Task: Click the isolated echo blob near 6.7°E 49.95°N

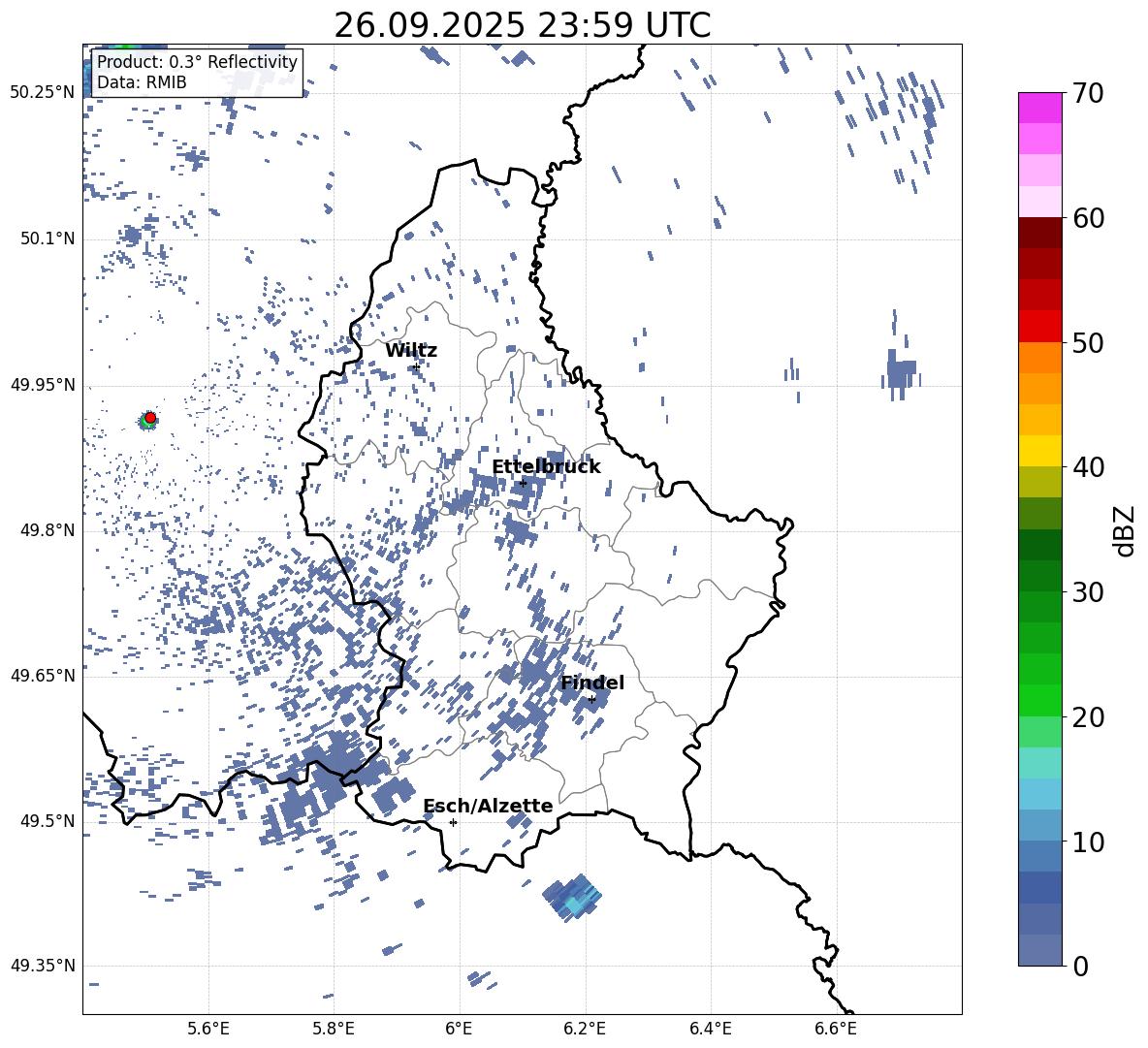Action: coord(901,372)
